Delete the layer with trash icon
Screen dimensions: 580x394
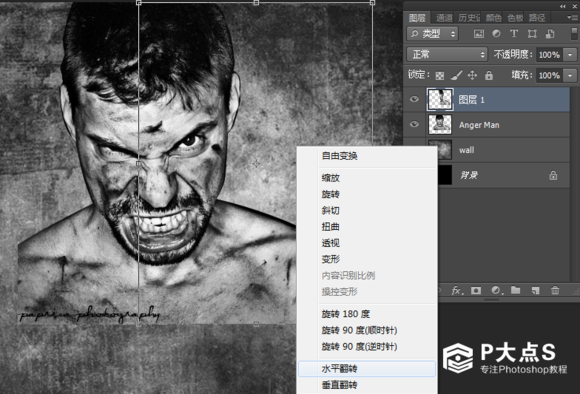click(x=555, y=290)
